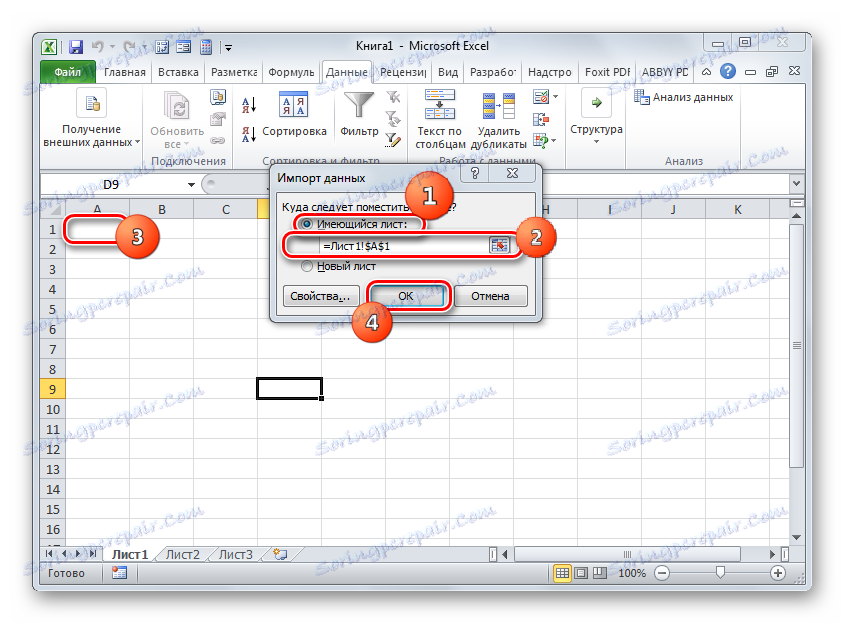Image resolution: width=845 pixels, height=624 pixels.
Task: Click the consolidate data icon
Action: [541, 119]
